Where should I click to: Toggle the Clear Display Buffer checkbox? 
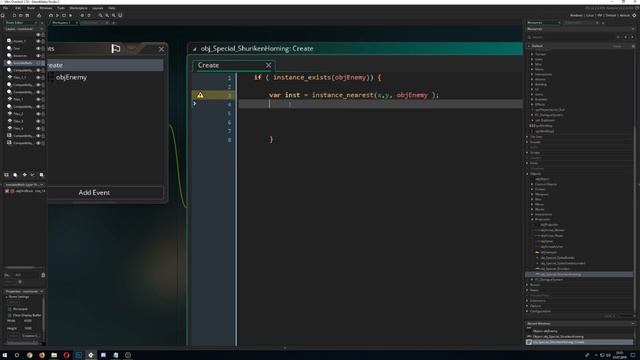tap(9, 316)
